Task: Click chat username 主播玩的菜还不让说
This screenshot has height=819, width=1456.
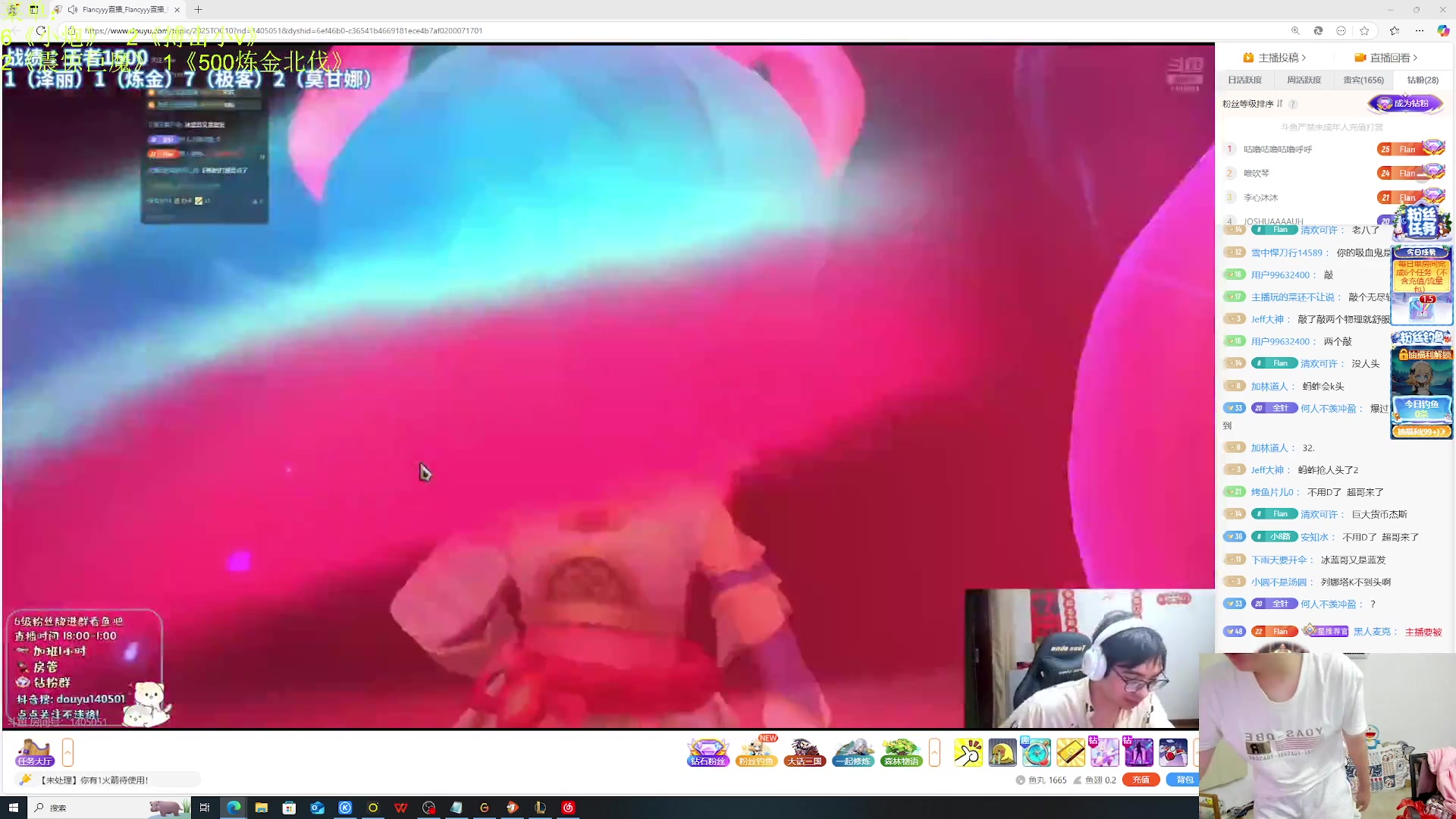Action: (x=1293, y=297)
